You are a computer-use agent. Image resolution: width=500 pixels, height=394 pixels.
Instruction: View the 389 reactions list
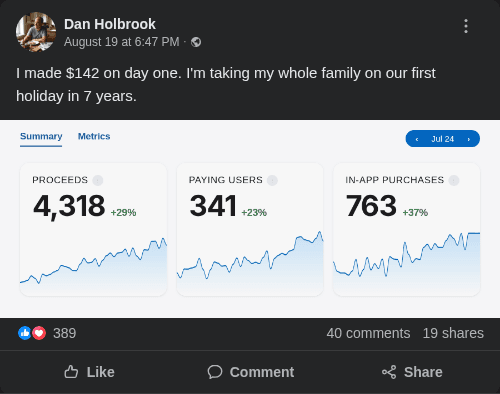(x=65, y=333)
